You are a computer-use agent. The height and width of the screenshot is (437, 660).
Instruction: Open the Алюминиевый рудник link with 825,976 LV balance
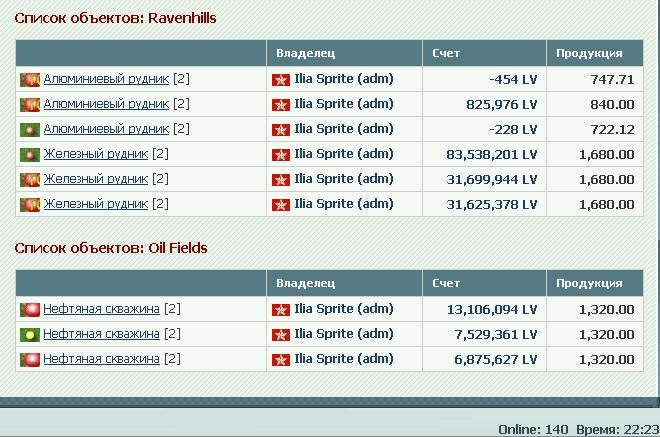point(106,104)
